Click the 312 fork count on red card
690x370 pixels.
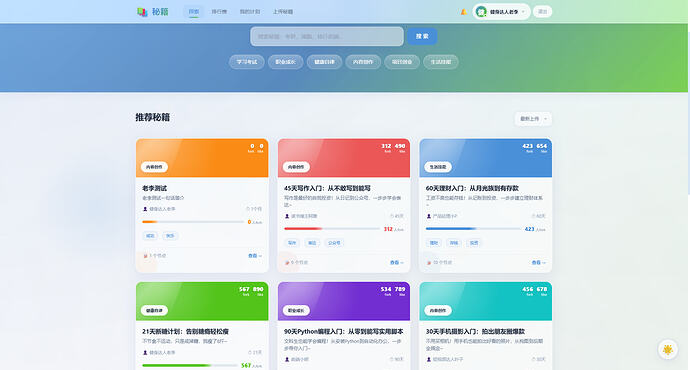pyautogui.click(x=386, y=146)
